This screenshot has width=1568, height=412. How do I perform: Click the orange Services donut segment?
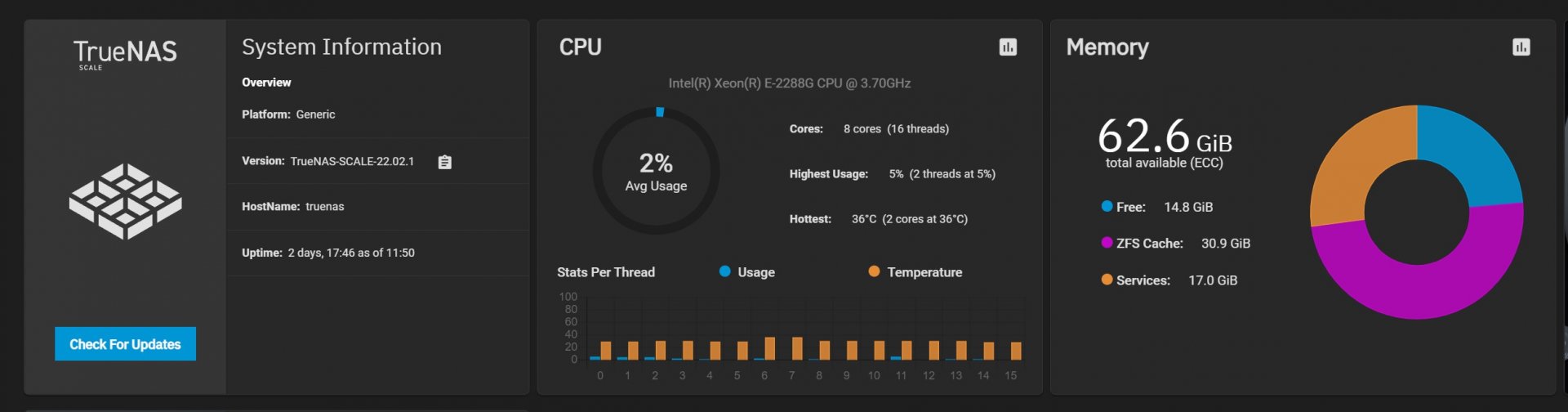pyautogui.click(x=1356, y=163)
